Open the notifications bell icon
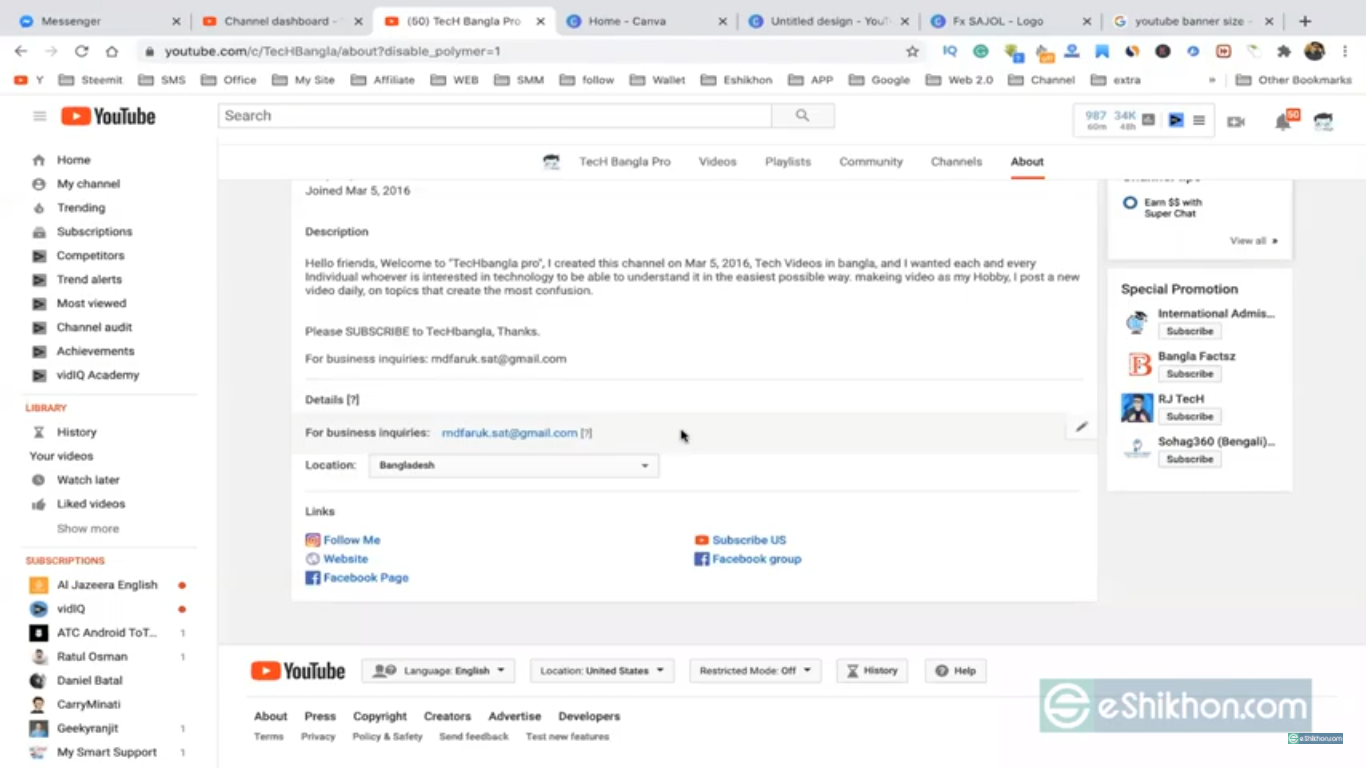1366x768 pixels. [x=1282, y=122]
